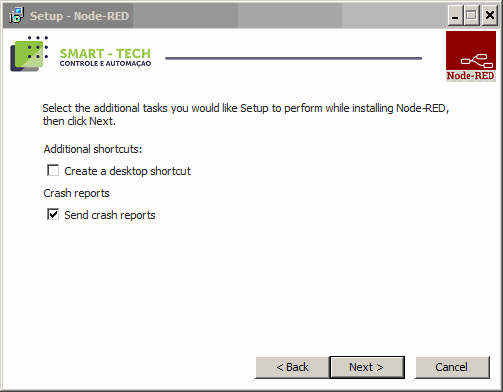Close the Setup - Node-RED window
This screenshot has height=392, width=503.
tap(490, 15)
